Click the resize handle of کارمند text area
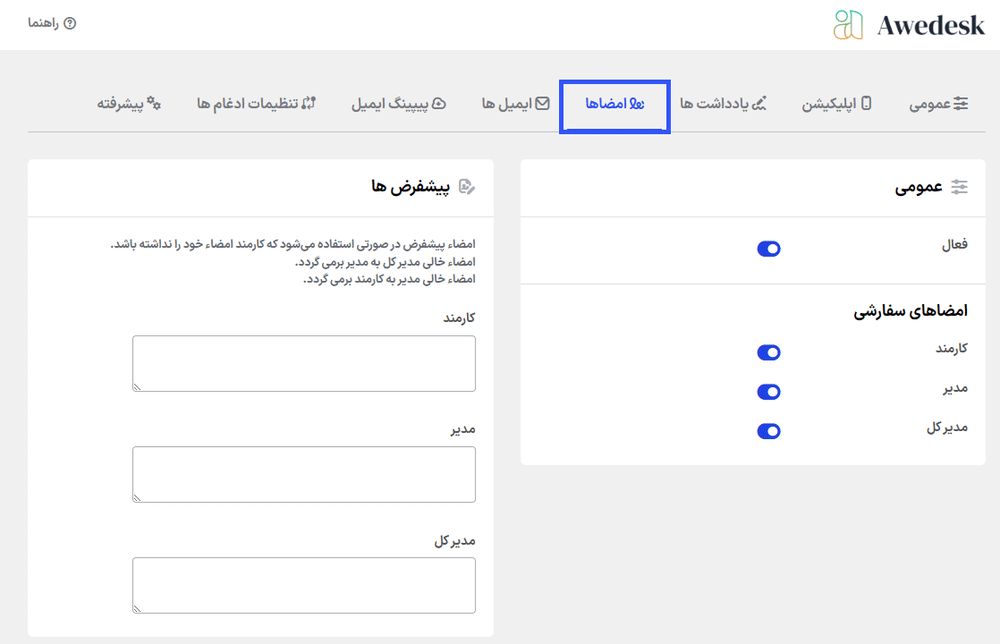Viewport: 1000px width, 644px height. point(138,386)
